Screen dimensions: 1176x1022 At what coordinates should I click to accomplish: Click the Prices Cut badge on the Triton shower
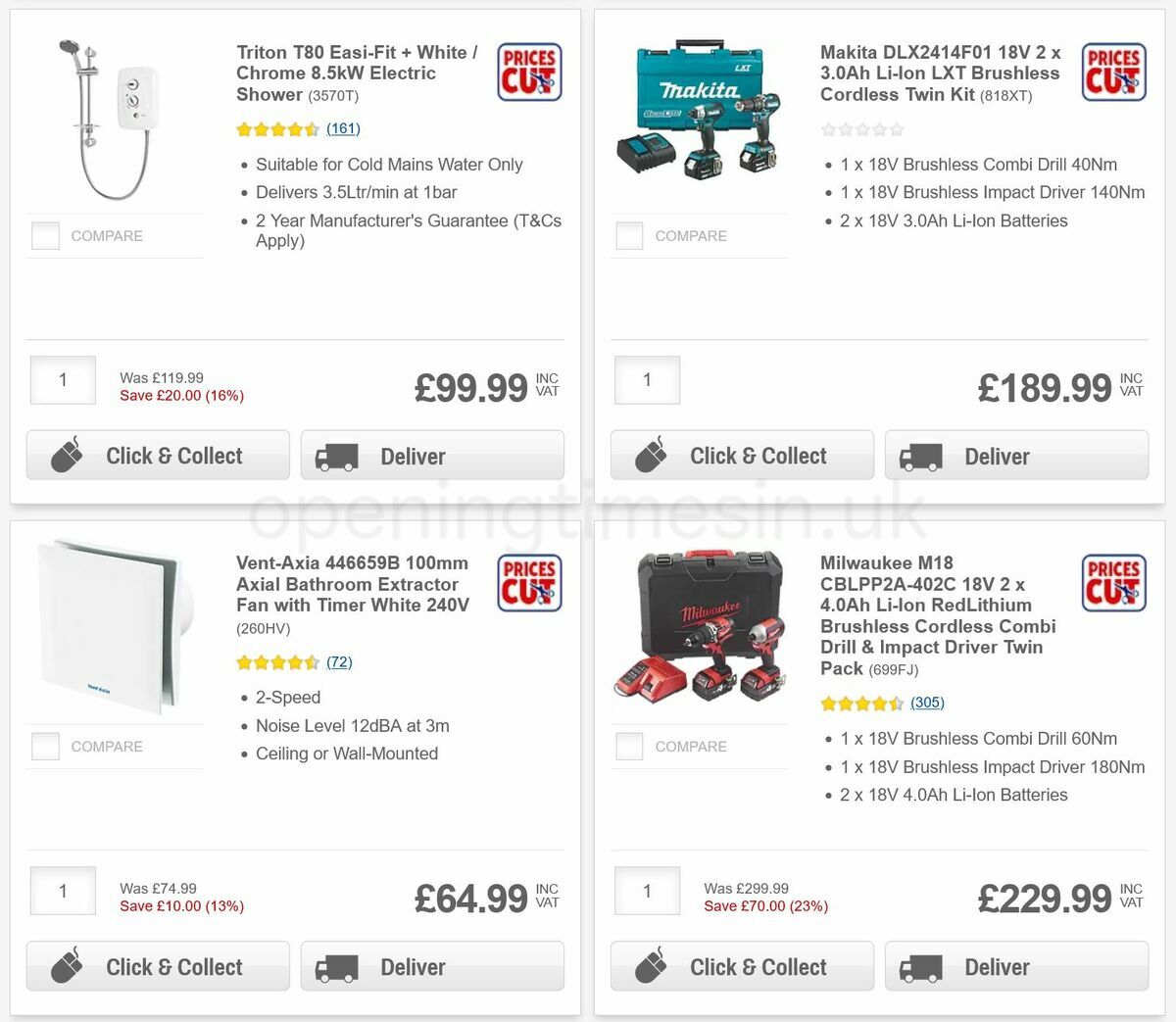[x=529, y=73]
